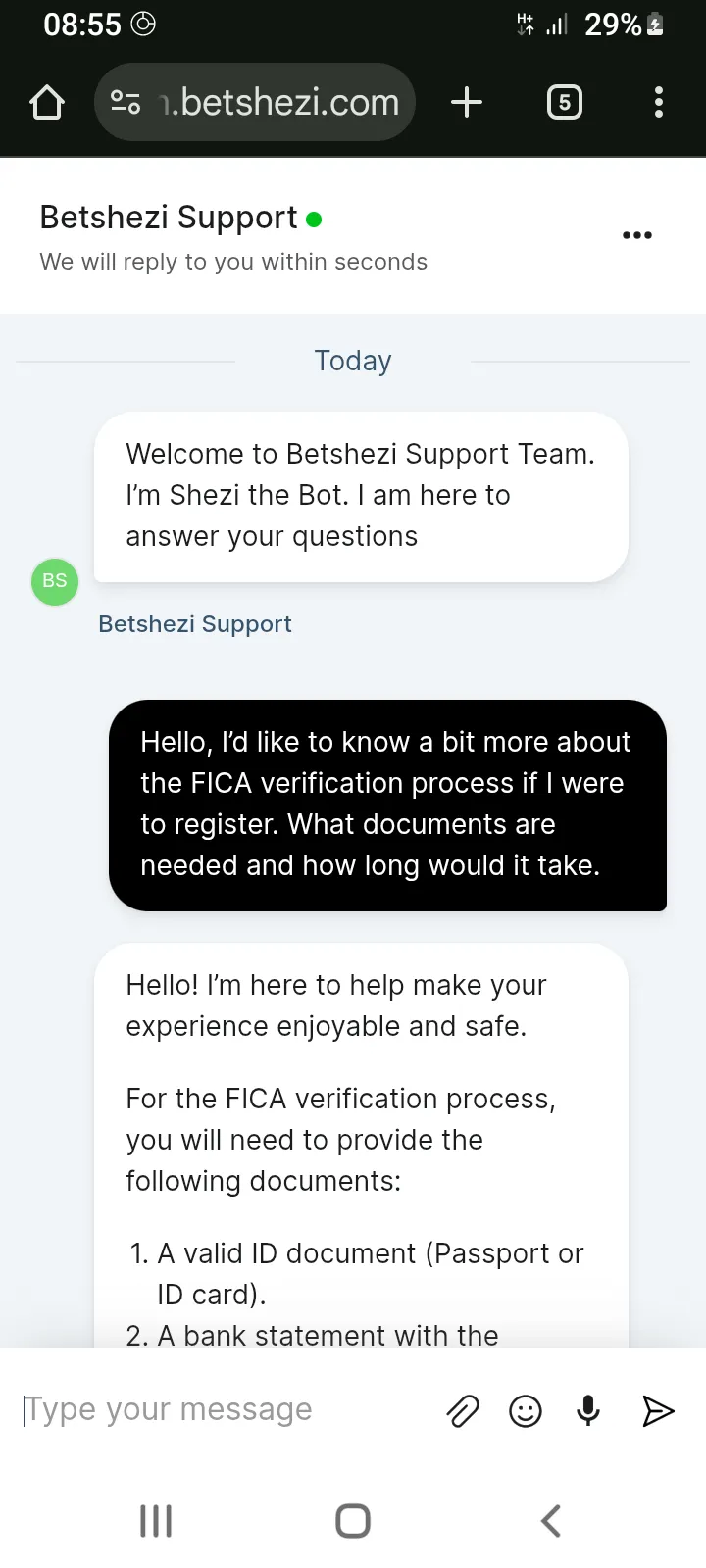Screen dimensions: 706x1568
Task: Open the emoji picker icon
Action: [x=525, y=1411]
